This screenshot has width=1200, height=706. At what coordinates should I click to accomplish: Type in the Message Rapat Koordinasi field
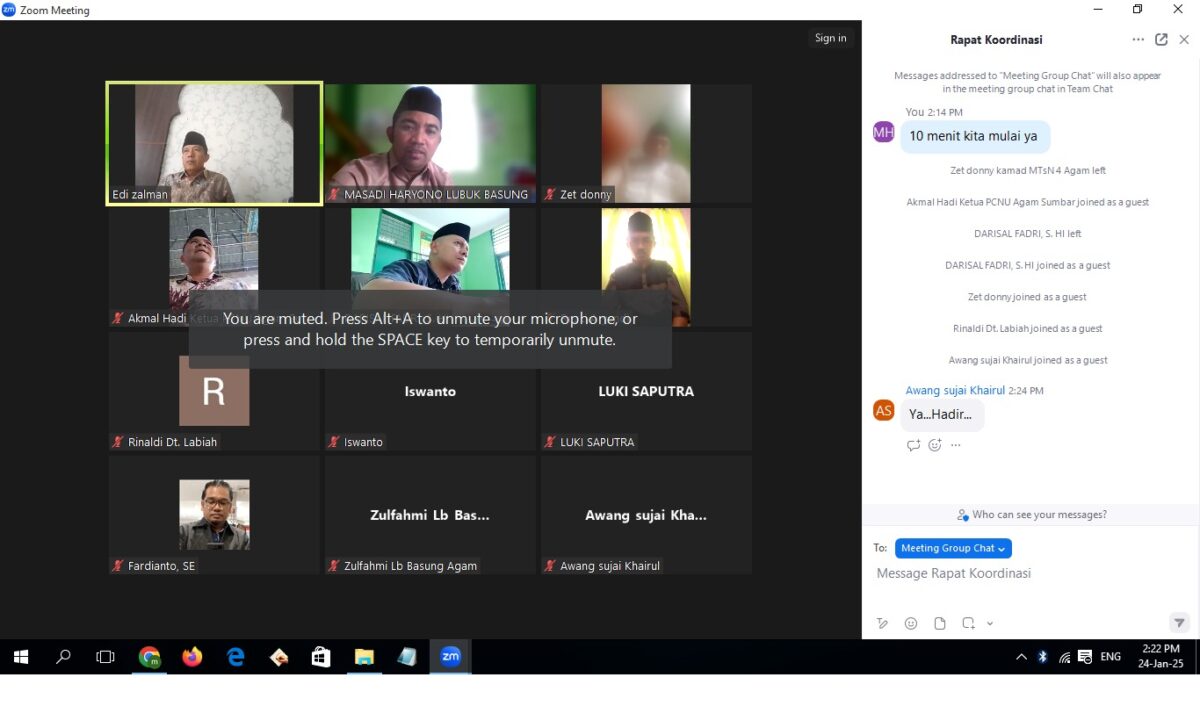1020,574
